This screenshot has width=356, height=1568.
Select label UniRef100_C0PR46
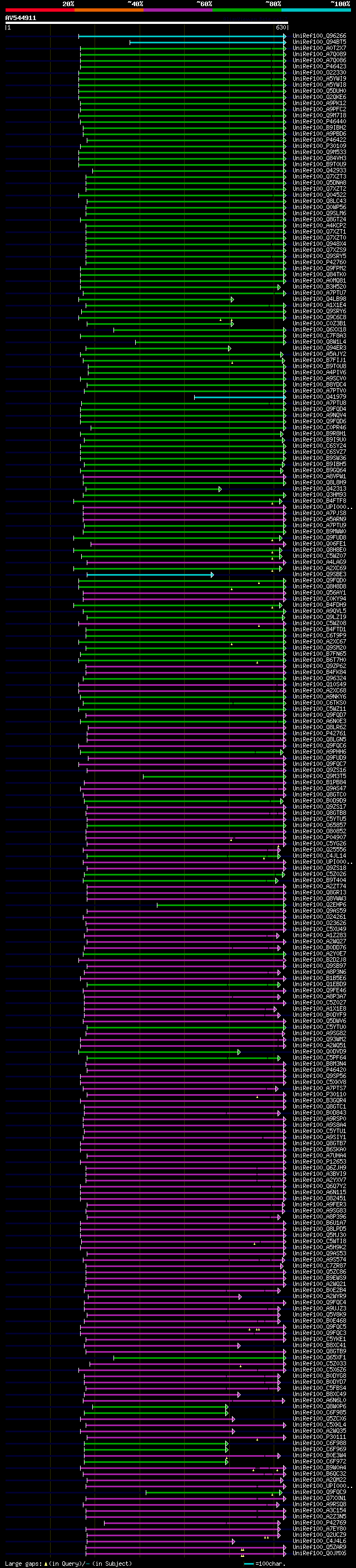point(319,427)
